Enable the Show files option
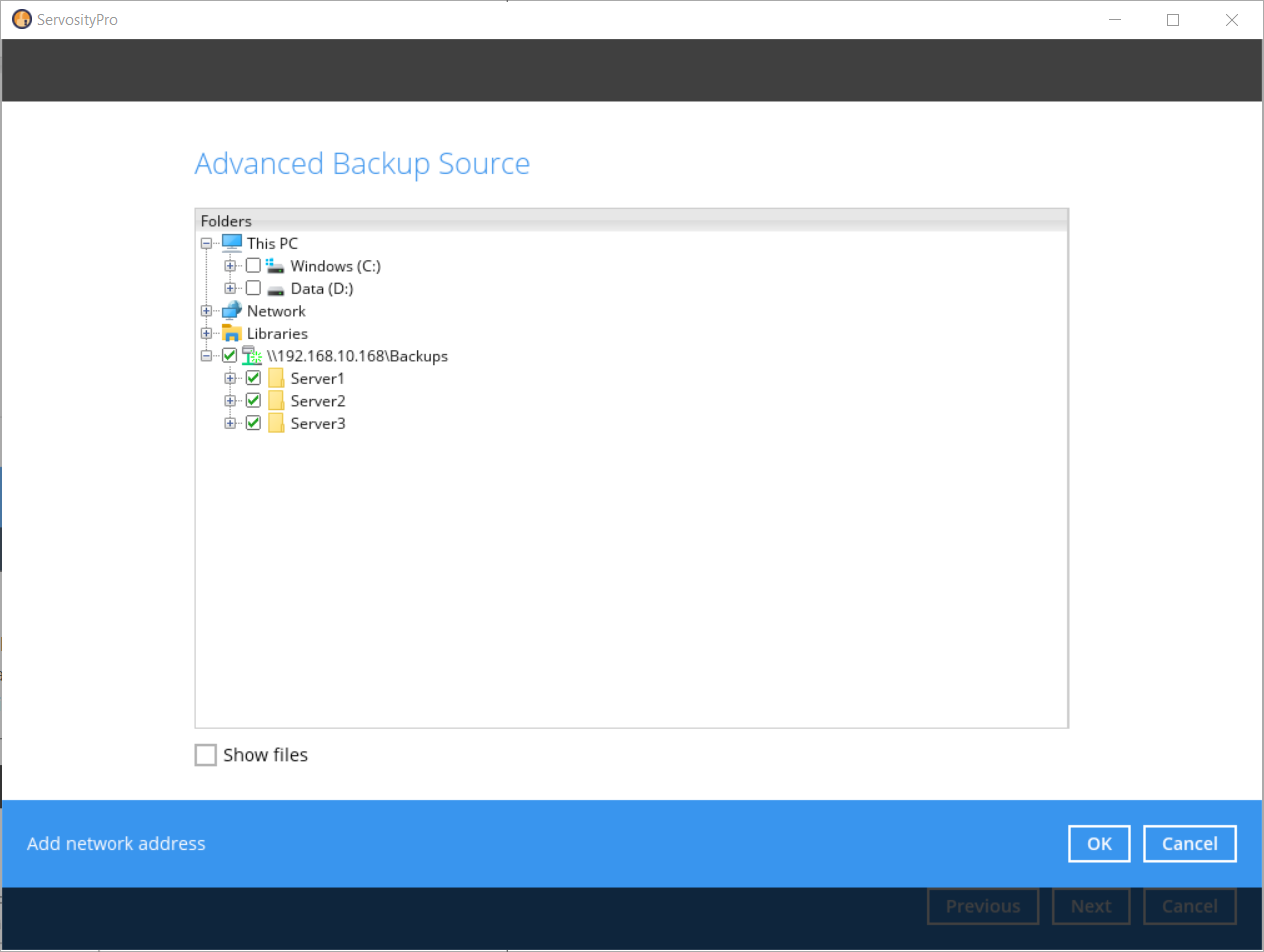Screen dimensions: 1264x952 tap(205, 754)
